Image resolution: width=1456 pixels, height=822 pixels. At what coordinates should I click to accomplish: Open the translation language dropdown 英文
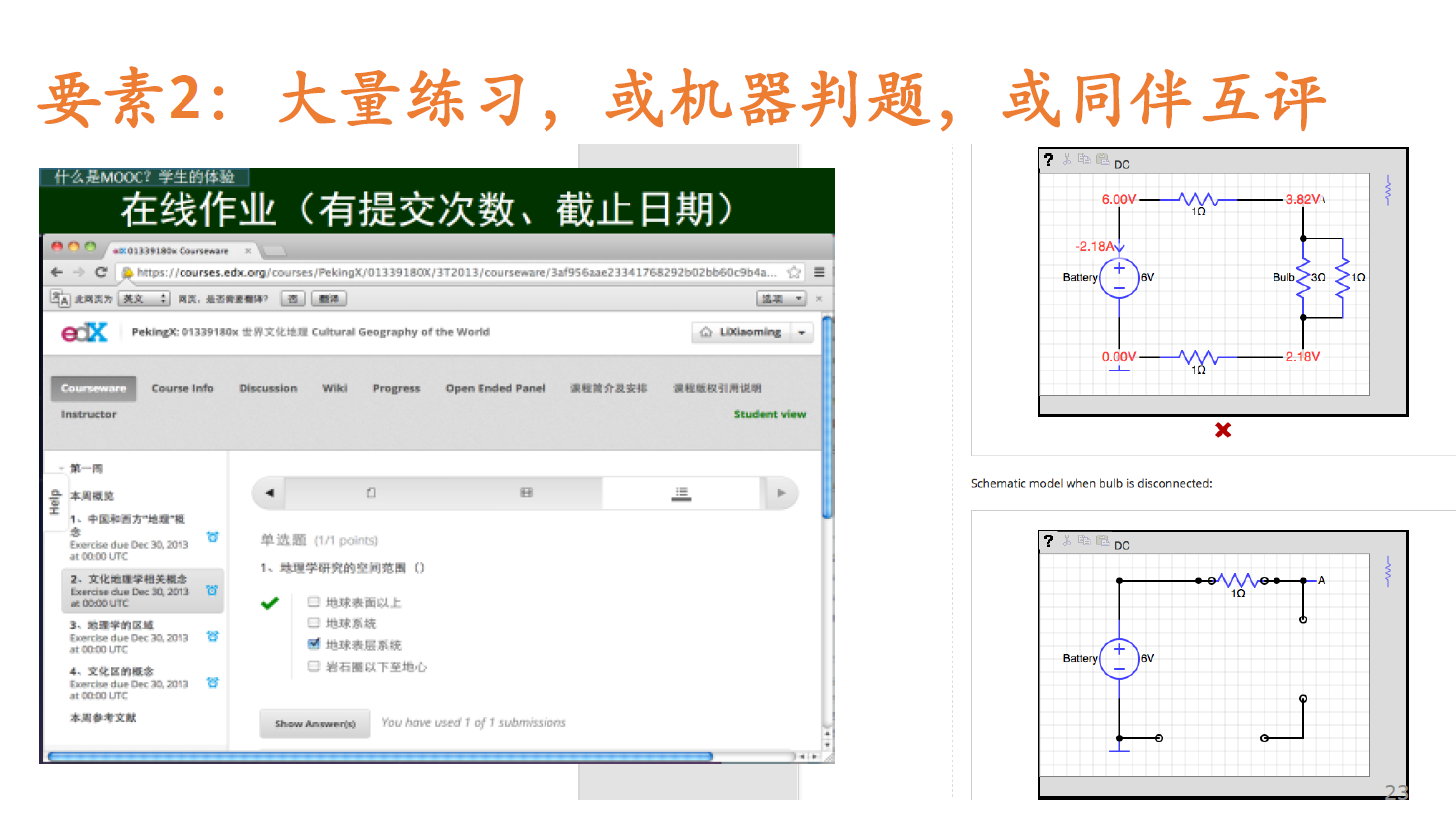pos(144,299)
